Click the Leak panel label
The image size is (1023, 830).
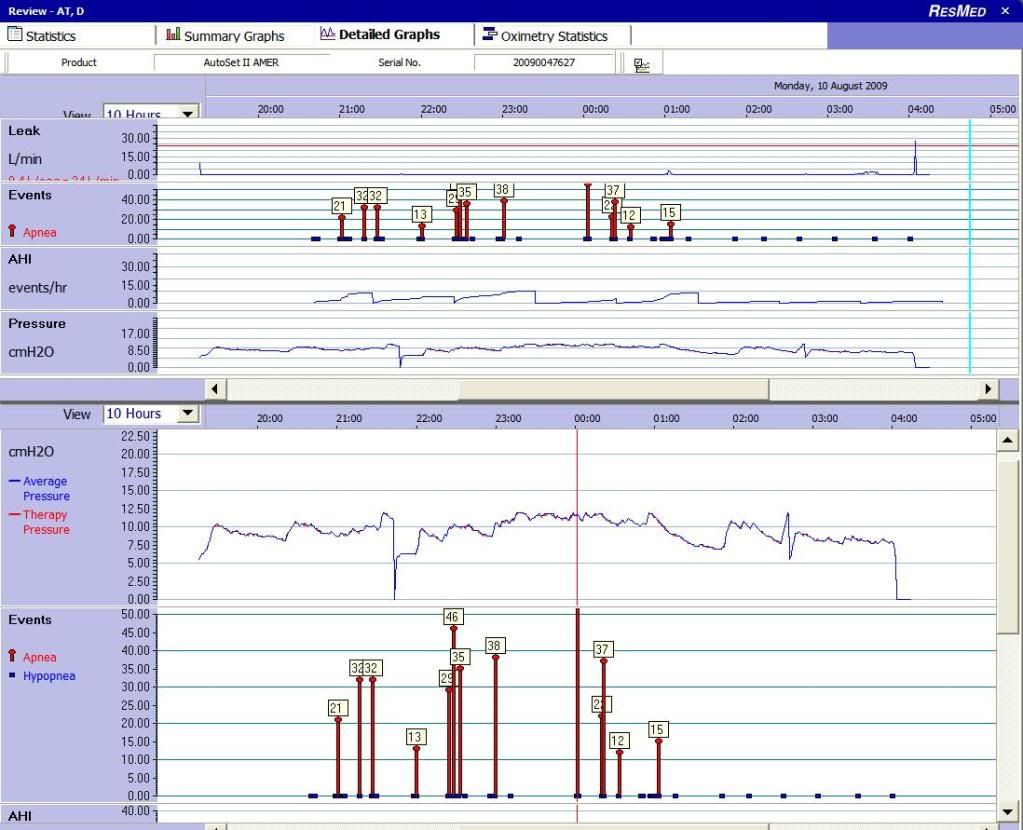[x=24, y=131]
